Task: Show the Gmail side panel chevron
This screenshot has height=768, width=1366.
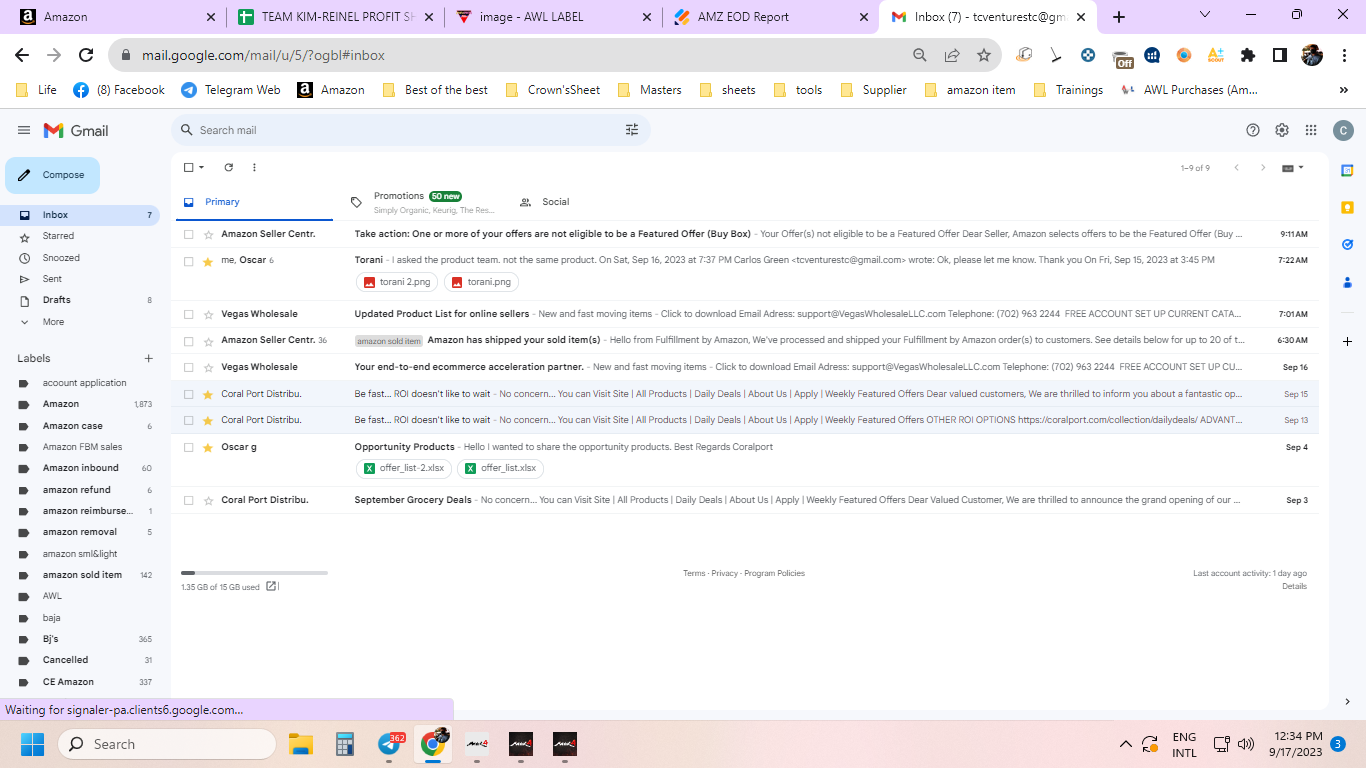Action: tap(1347, 701)
